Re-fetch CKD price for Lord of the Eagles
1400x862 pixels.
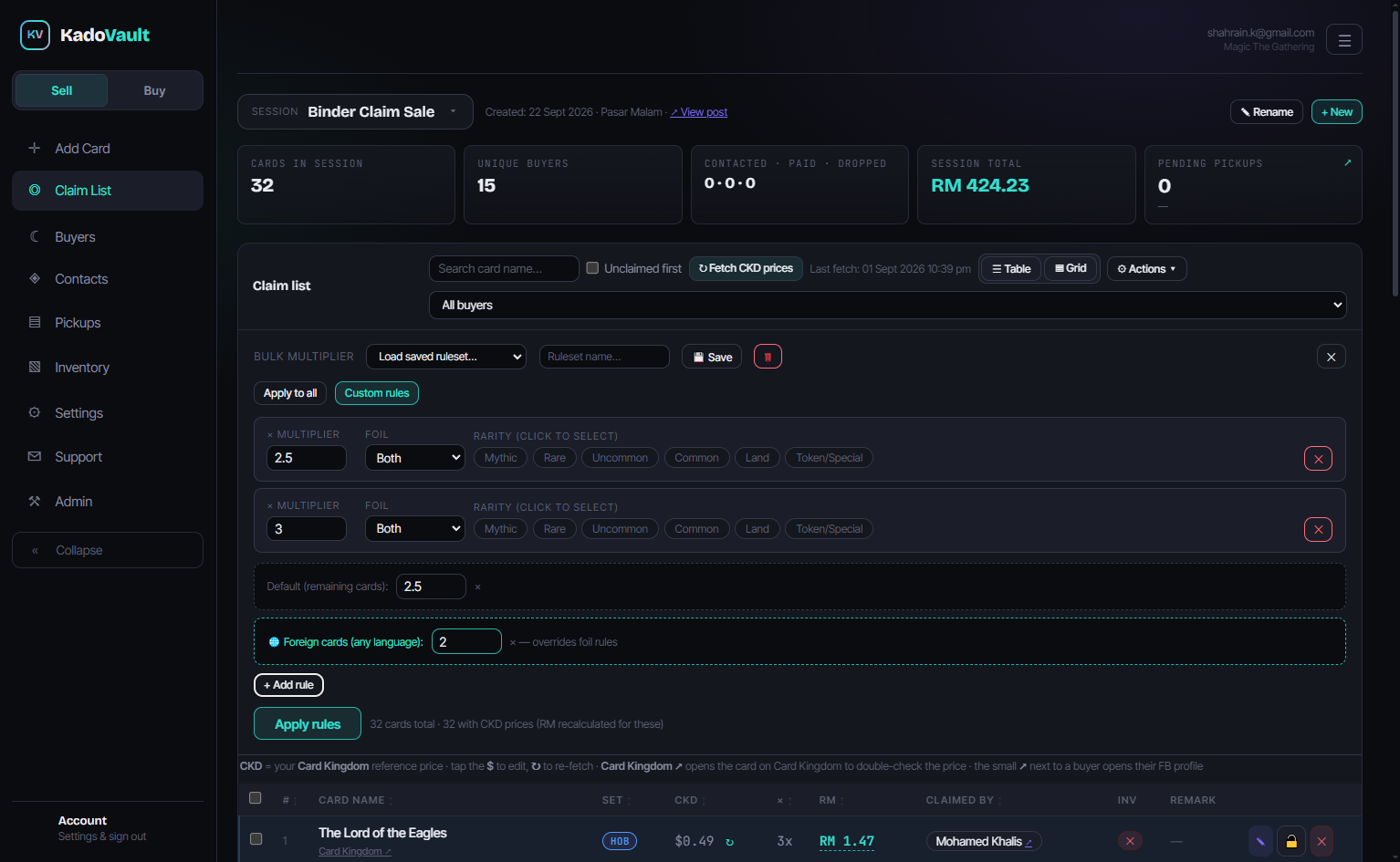point(729,842)
